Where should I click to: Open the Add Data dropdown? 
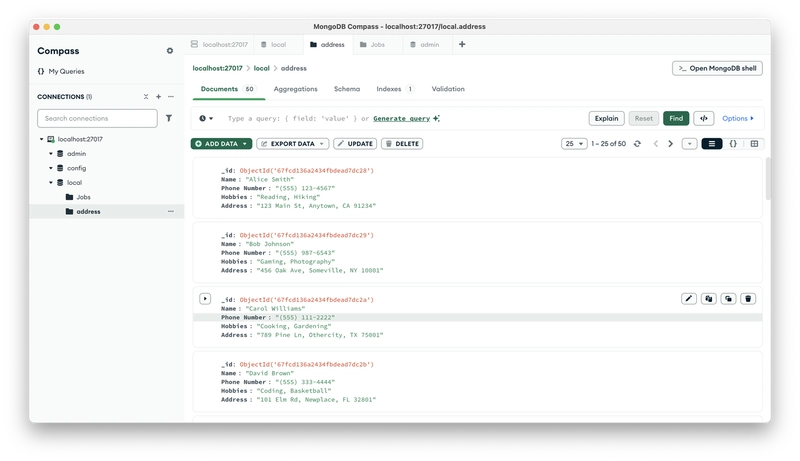221,144
